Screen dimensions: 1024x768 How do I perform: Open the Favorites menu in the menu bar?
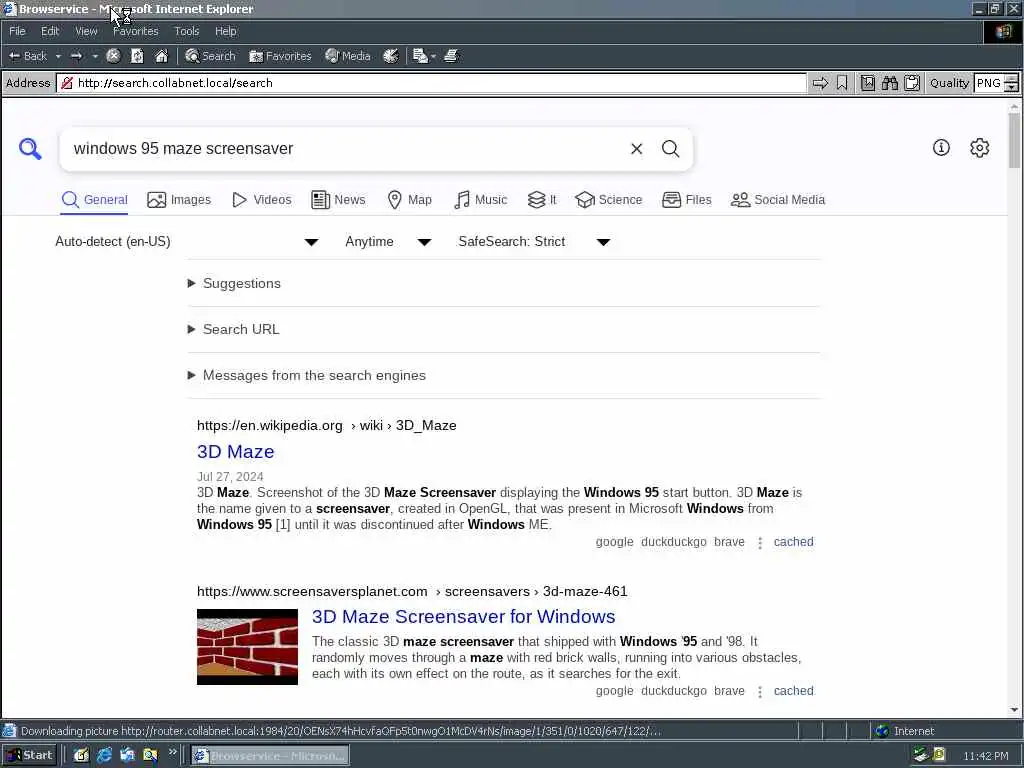(x=135, y=31)
